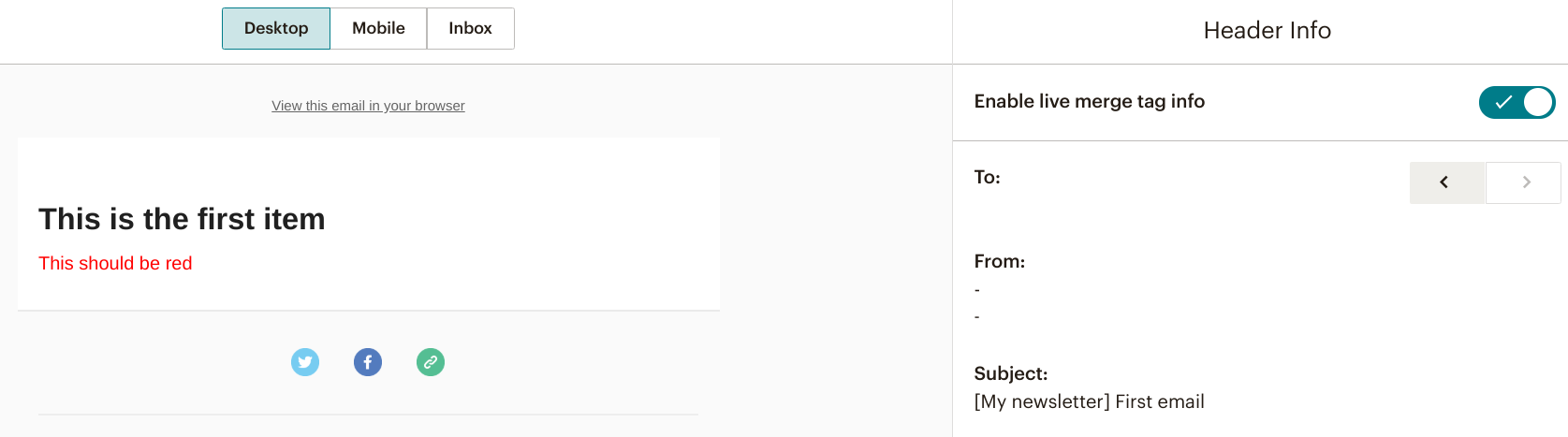1568x437 pixels.
Task: Click the 'Enable live merge tag info' label
Action: [x=1089, y=101]
